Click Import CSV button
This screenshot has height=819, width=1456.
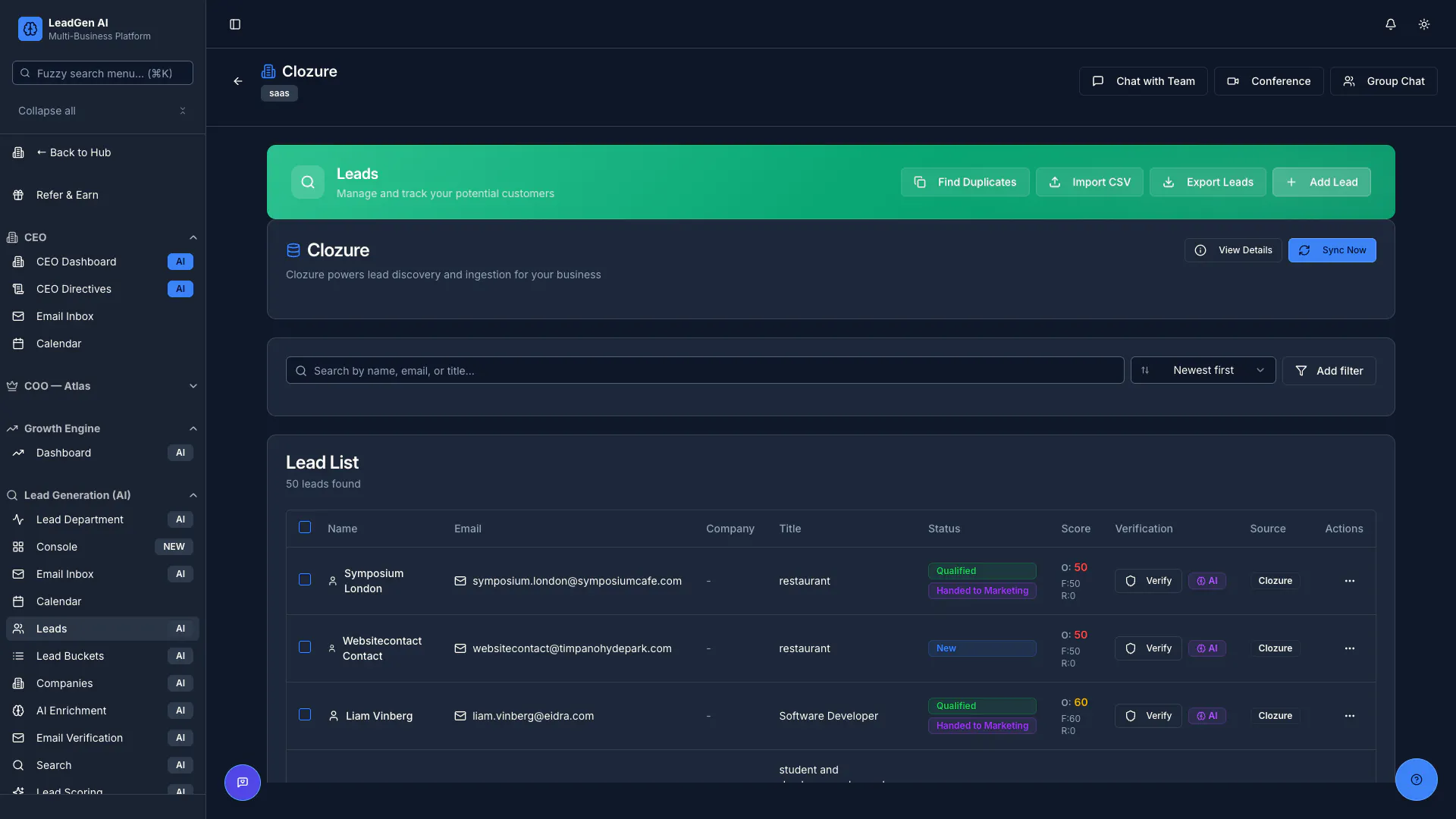click(1090, 182)
